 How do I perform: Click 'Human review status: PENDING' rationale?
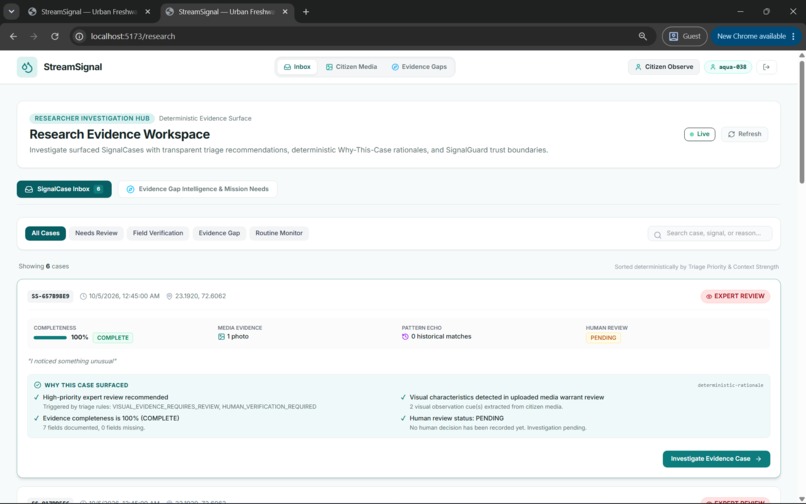click(456, 419)
